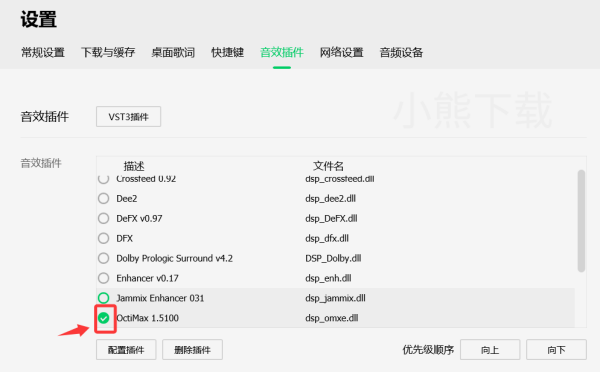The image size is (600, 372).
Task: Select the Dee2 description text
Action: coord(127,199)
